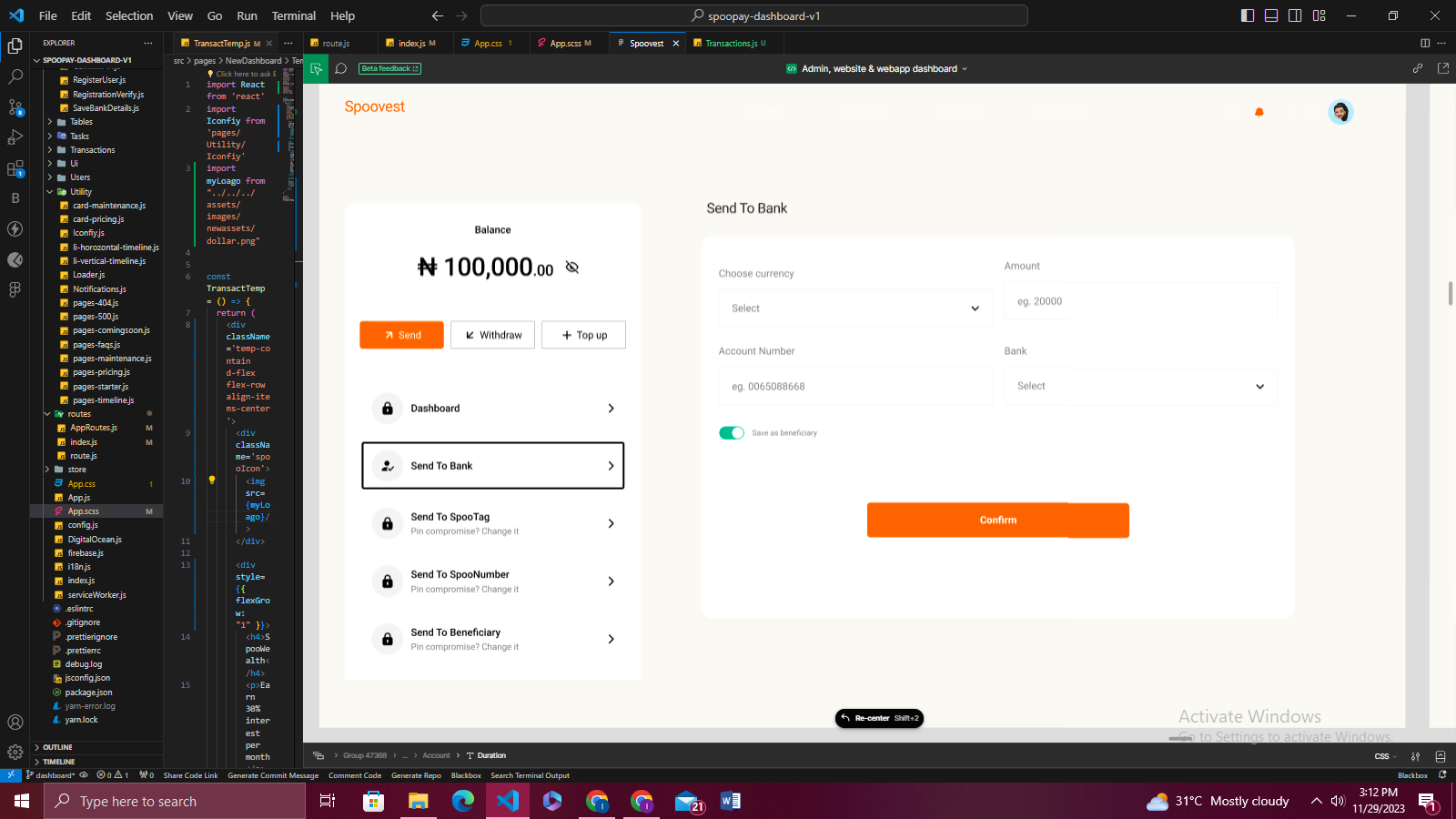This screenshot has height=819, width=1456.
Task: Click the Beta feedback link
Action: tap(389, 68)
